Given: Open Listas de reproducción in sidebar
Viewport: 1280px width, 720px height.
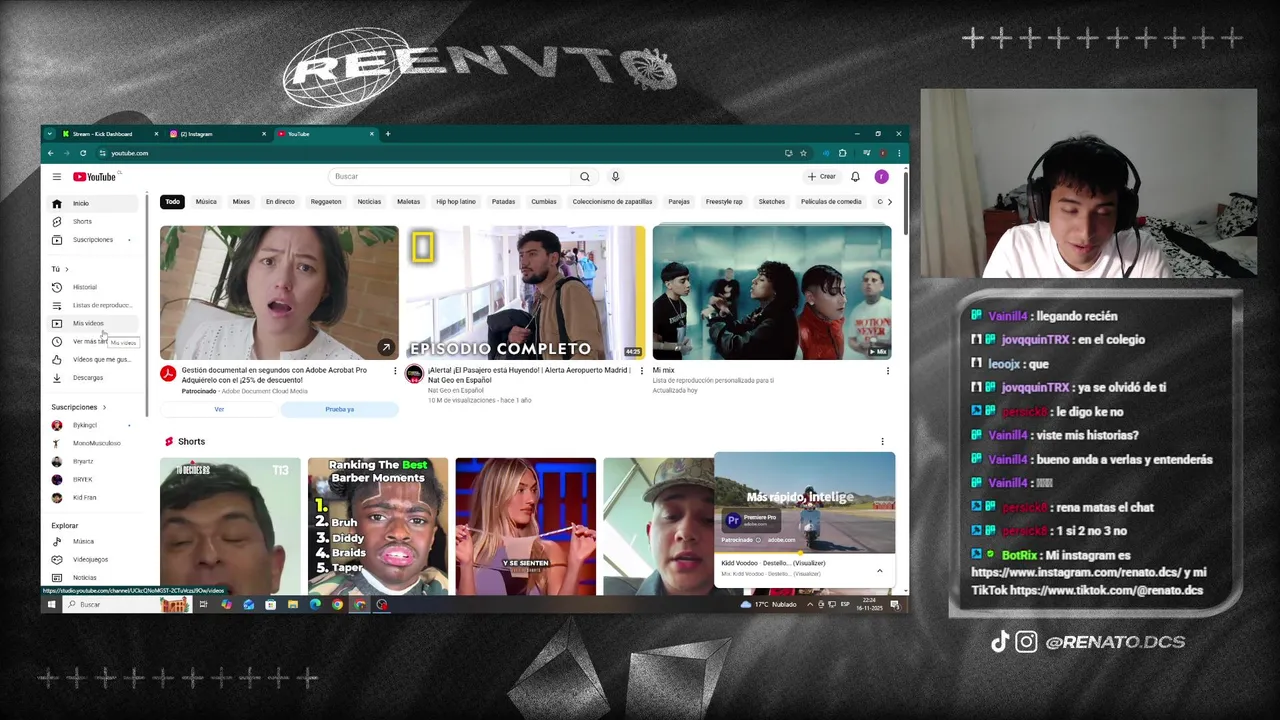Looking at the screenshot, I should coord(93,306).
